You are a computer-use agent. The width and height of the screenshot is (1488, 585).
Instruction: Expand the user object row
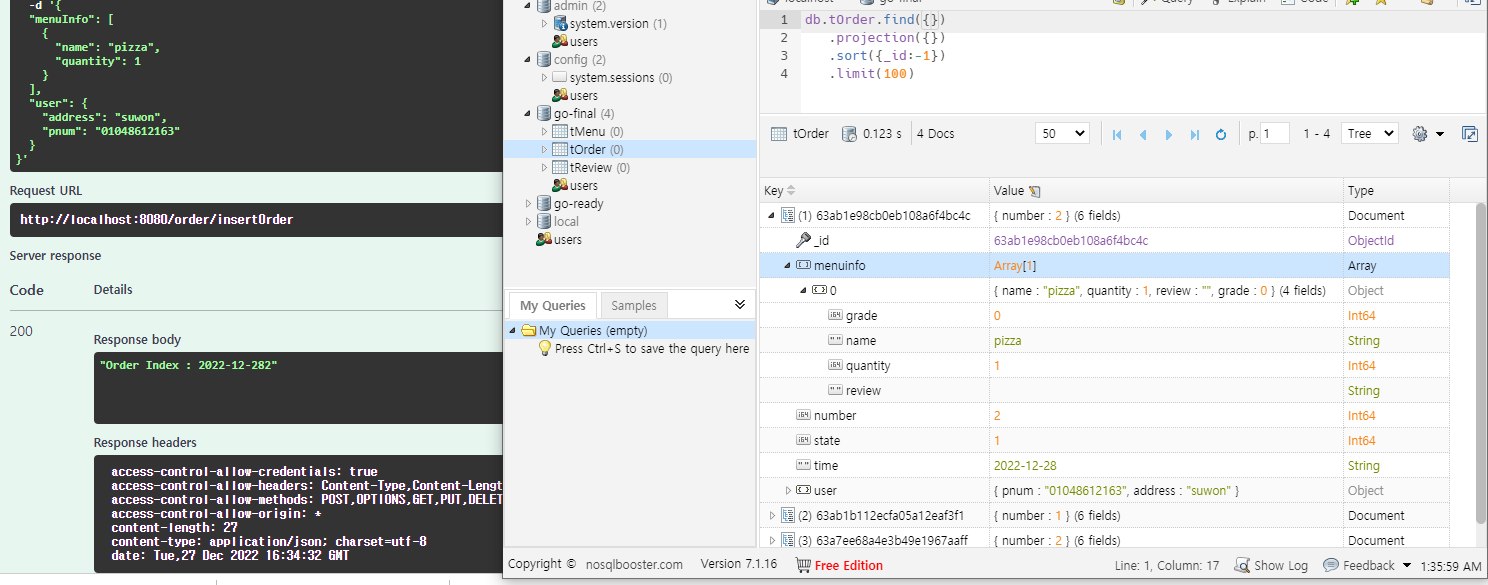tap(788, 490)
